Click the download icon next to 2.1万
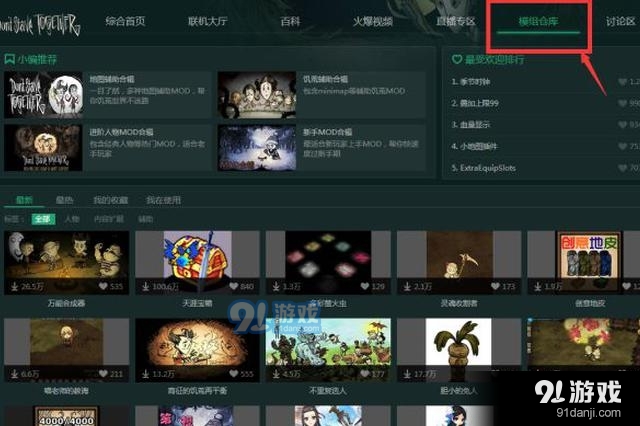 pyautogui.click(x=407, y=287)
